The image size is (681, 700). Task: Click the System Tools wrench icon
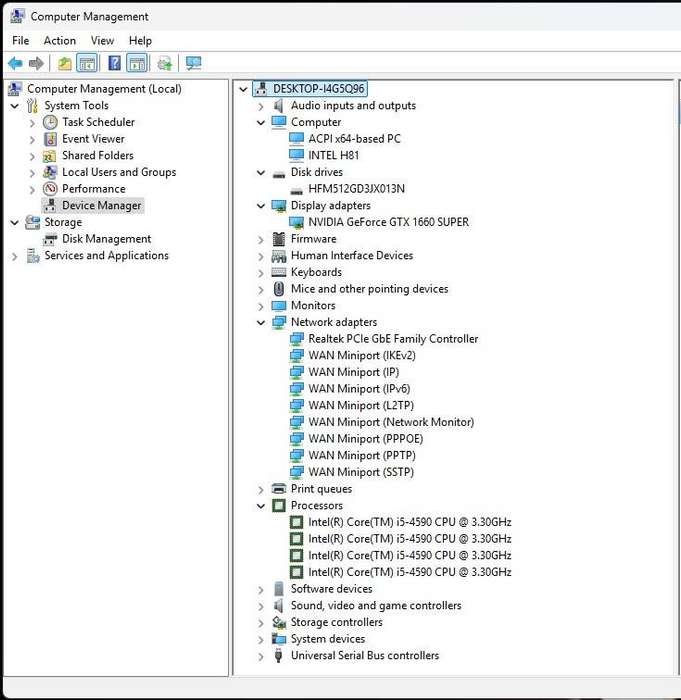click(x=32, y=106)
